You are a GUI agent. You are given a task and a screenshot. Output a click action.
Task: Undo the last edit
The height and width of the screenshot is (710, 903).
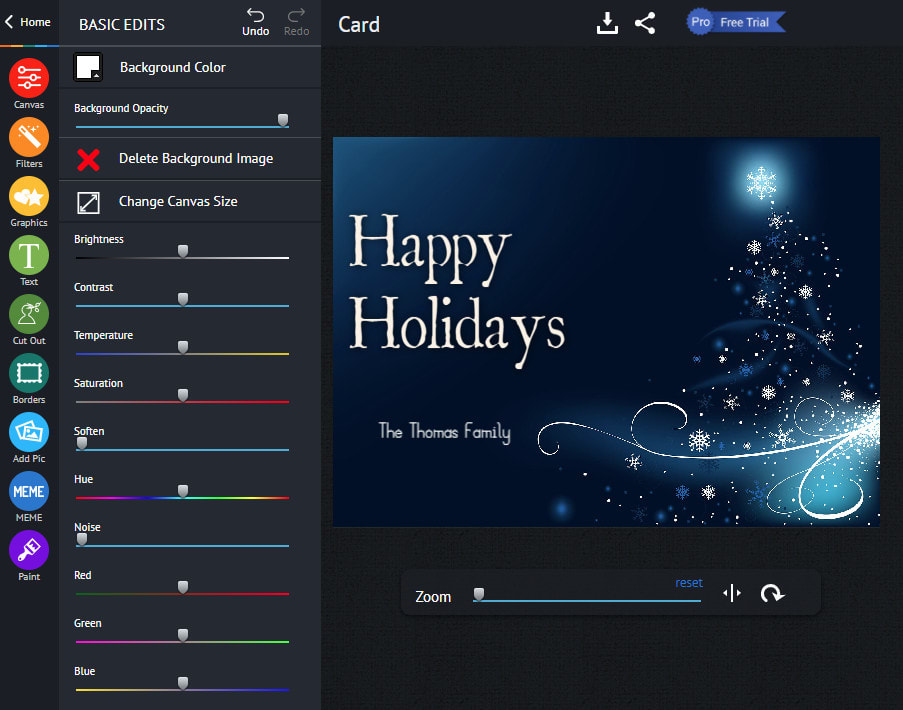pos(255,22)
